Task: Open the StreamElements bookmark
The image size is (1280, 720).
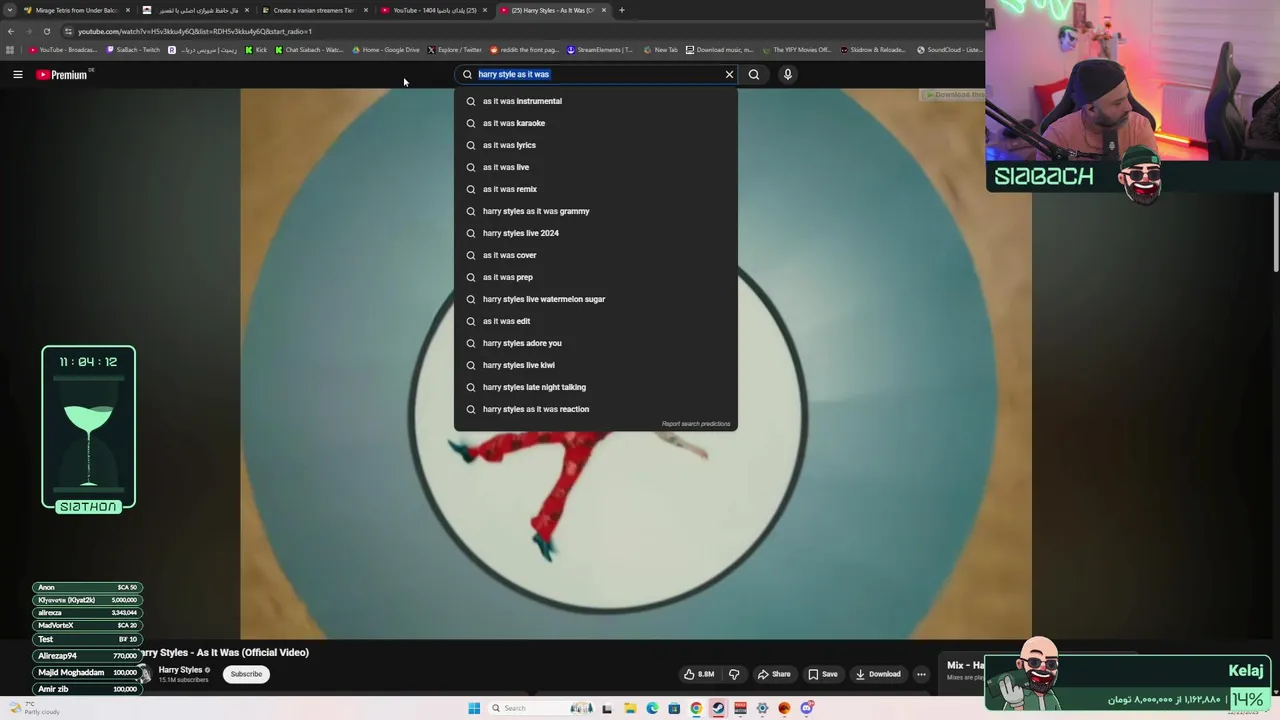Action: coord(600,50)
